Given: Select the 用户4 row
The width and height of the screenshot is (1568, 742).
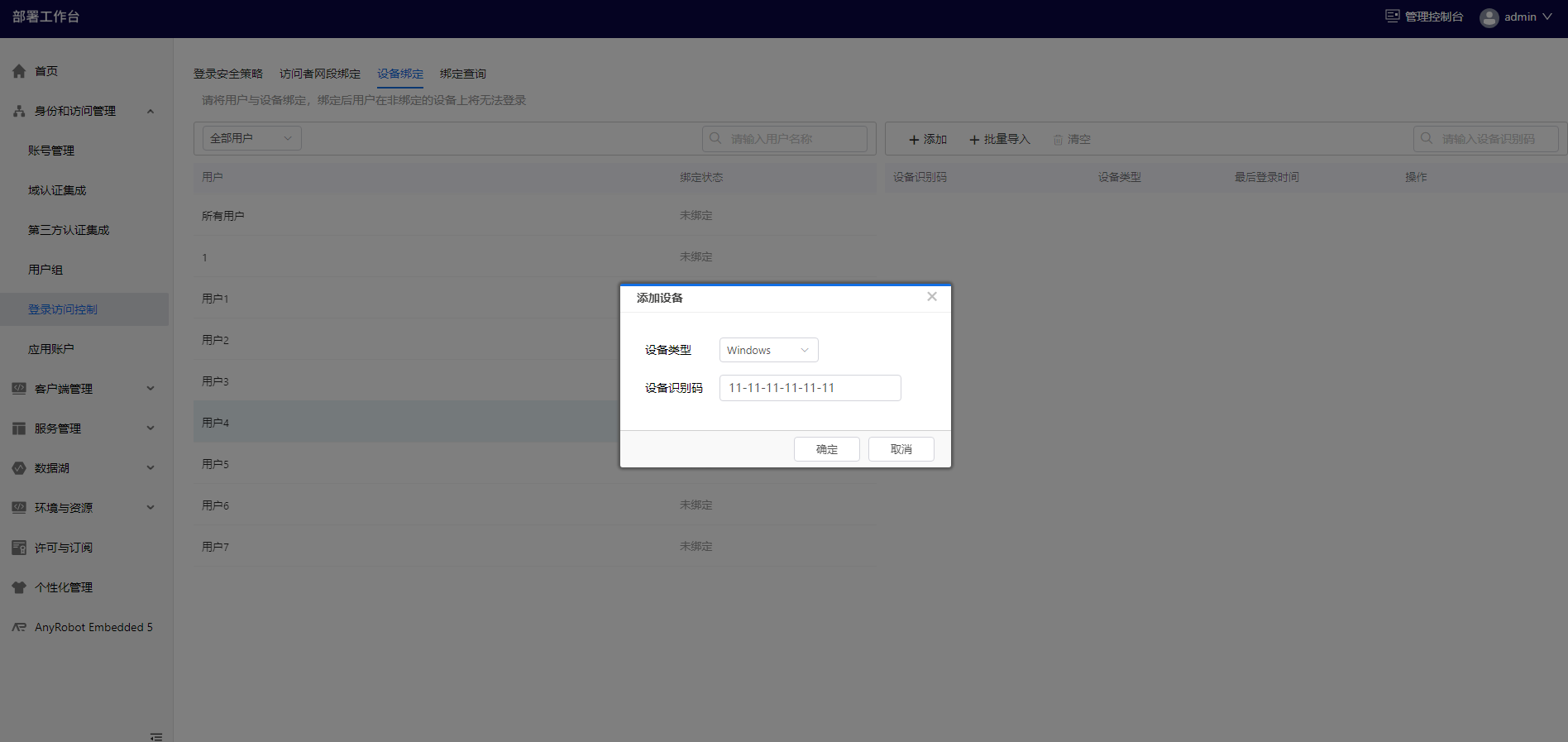Looking at the screenshot, I should point(534,422).
